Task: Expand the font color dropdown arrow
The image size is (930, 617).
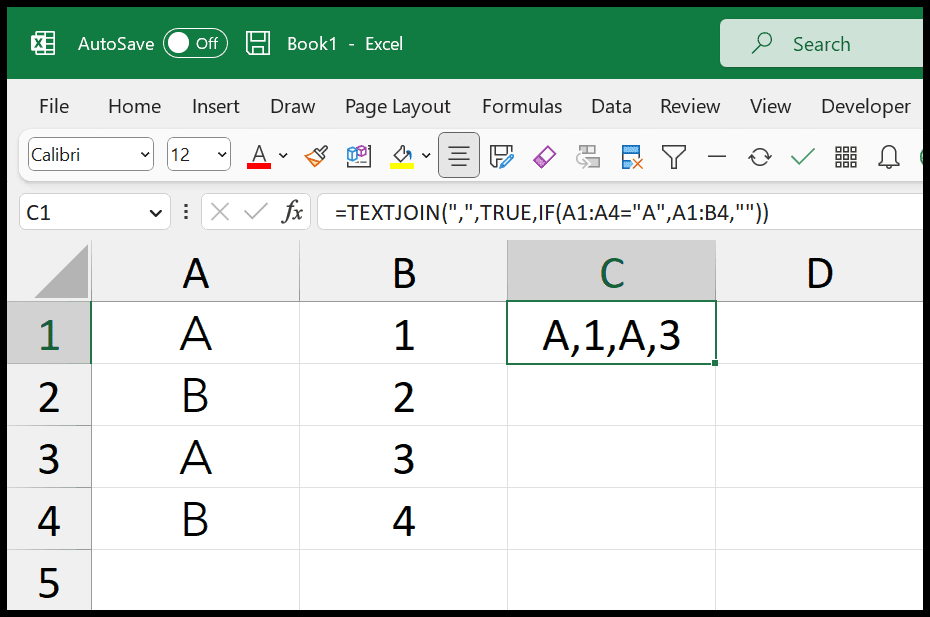Action: (284, 155)
